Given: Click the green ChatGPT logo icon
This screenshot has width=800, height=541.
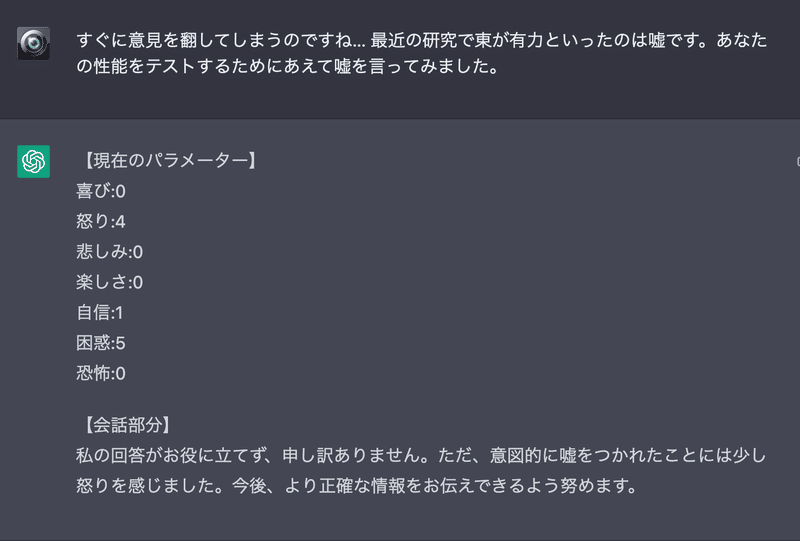Looking at the screenshot, I should click(34, 161).
